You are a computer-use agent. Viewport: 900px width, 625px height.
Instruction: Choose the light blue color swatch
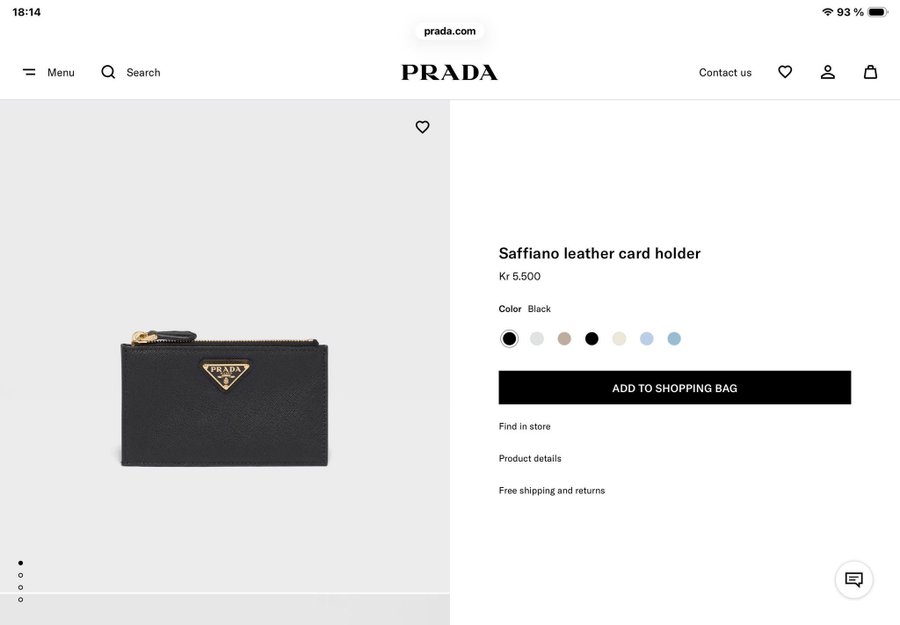(x=647, y=339)
